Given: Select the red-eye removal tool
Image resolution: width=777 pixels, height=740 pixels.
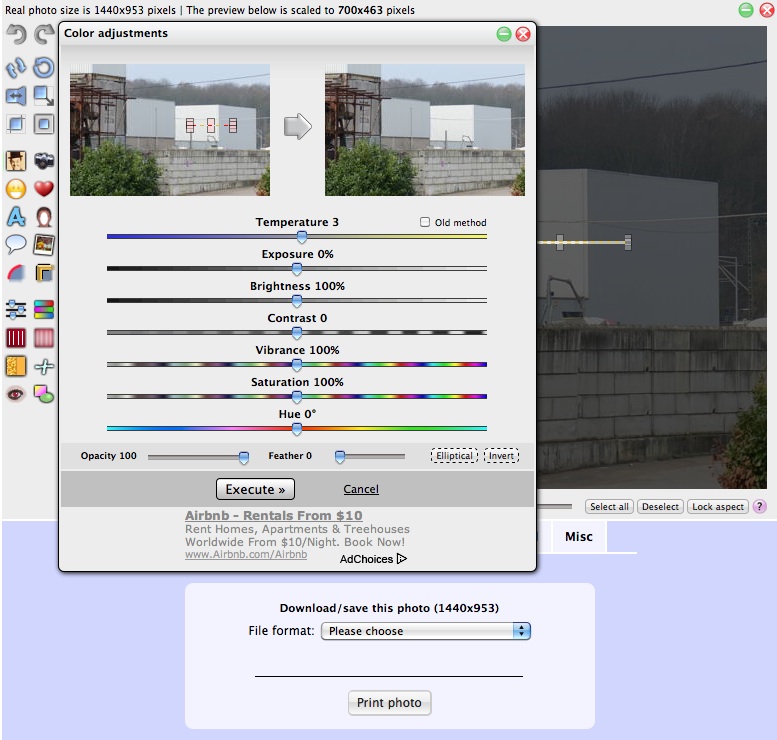Looking at the screenshot, I should pos(16,394).
